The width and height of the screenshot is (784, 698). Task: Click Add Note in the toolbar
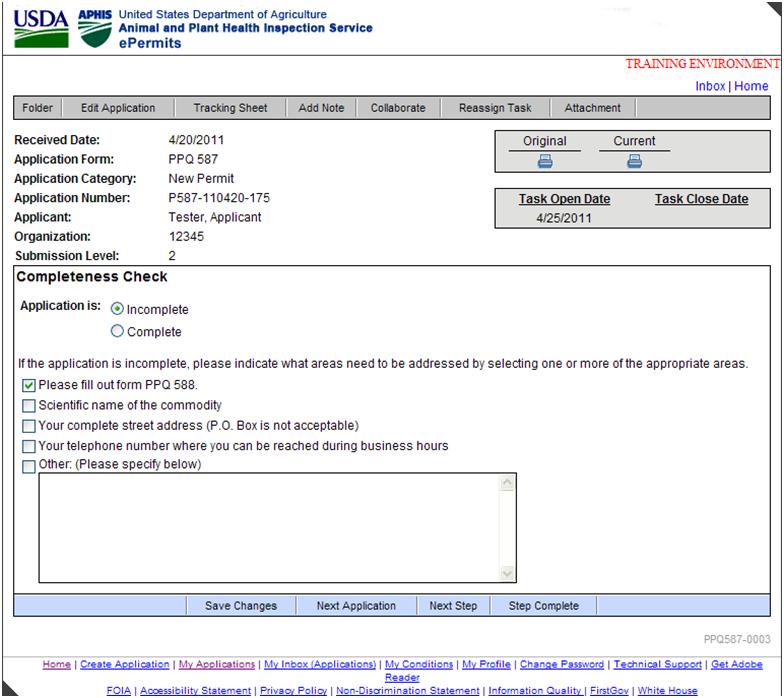321,108
